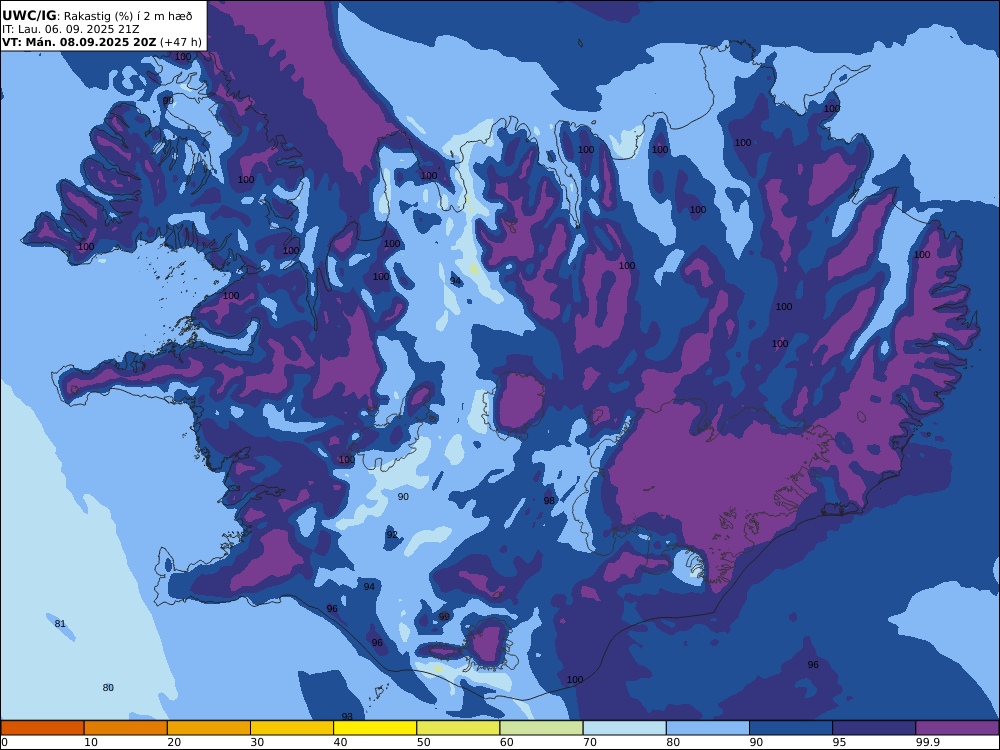
Task: Click the legend tick label '70'
Action: click(x=590, y=742)
